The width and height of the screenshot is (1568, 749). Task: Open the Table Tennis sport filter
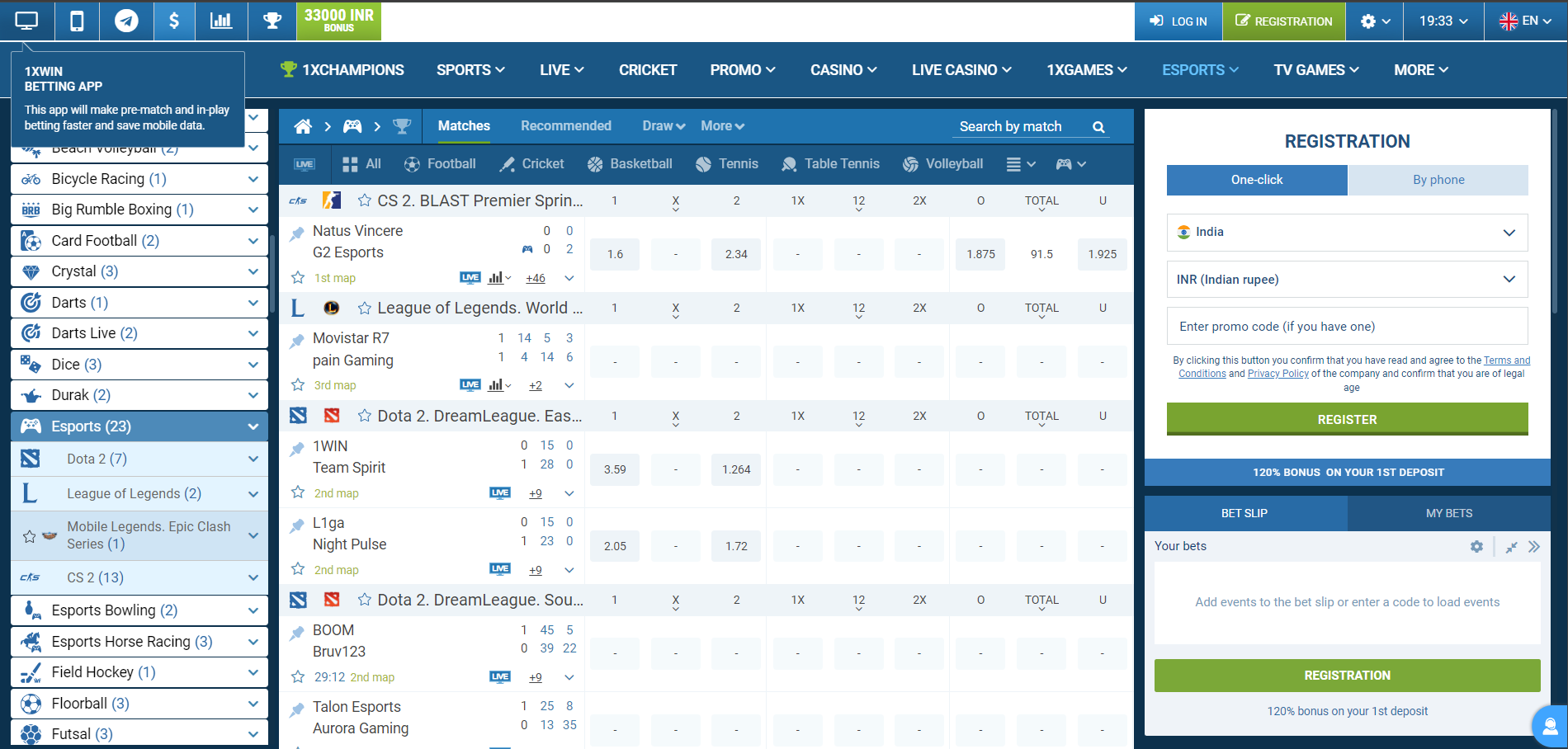tap(788, 163)
